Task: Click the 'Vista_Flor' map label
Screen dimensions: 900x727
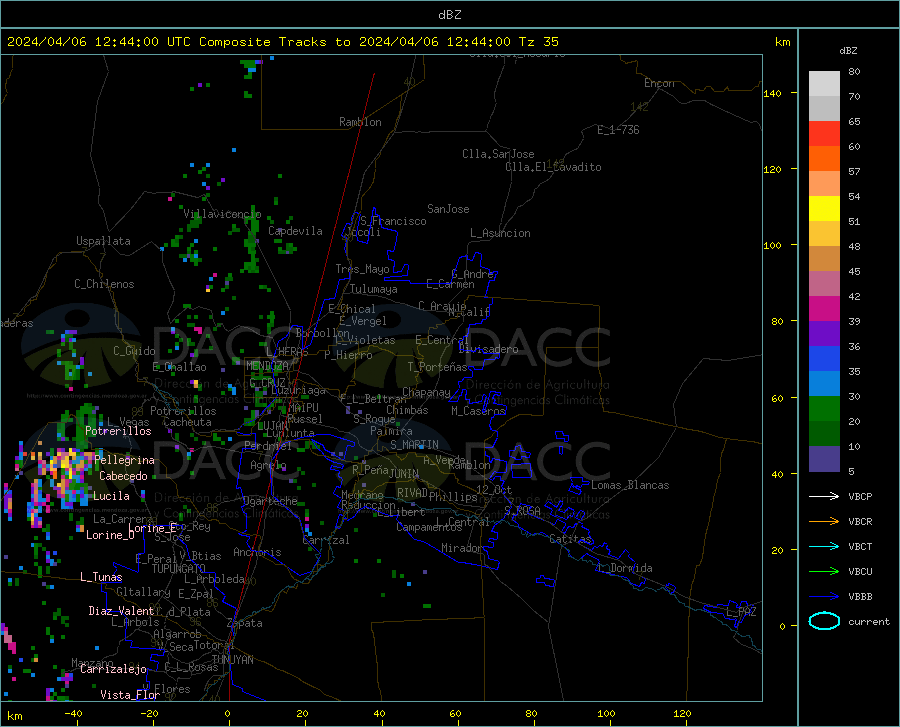Action: click(x=130, y=695)
